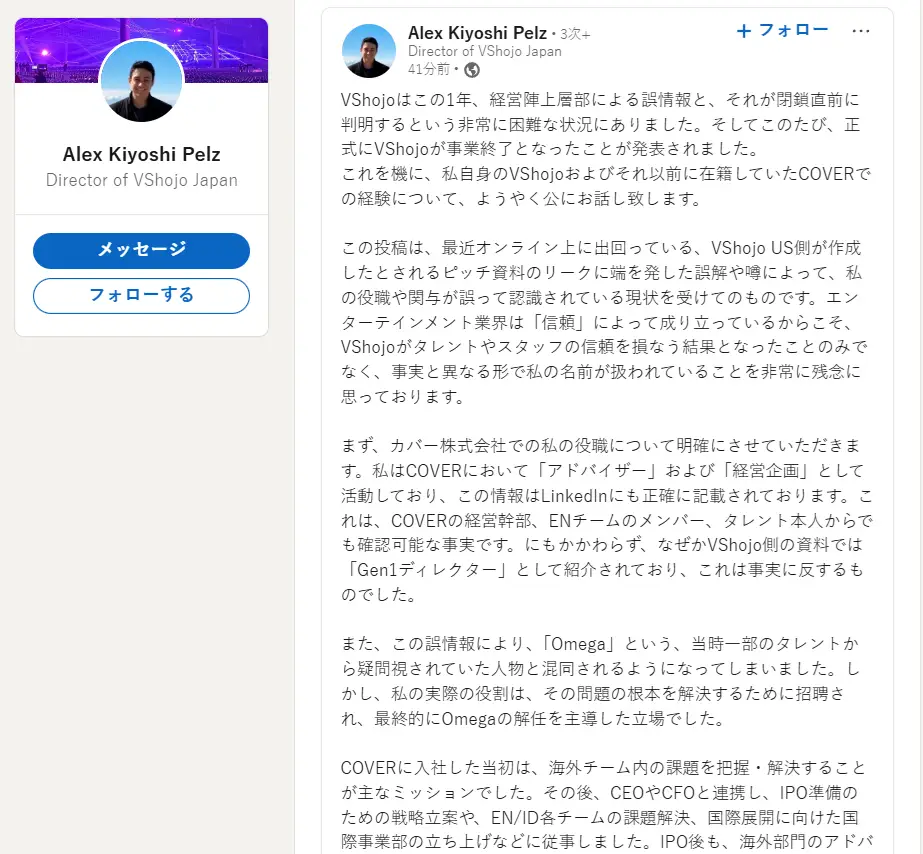Screen dimensions: 923x854
Task: Click the sidebar Director of VShojo Japan headline
Action: [141, 180]
